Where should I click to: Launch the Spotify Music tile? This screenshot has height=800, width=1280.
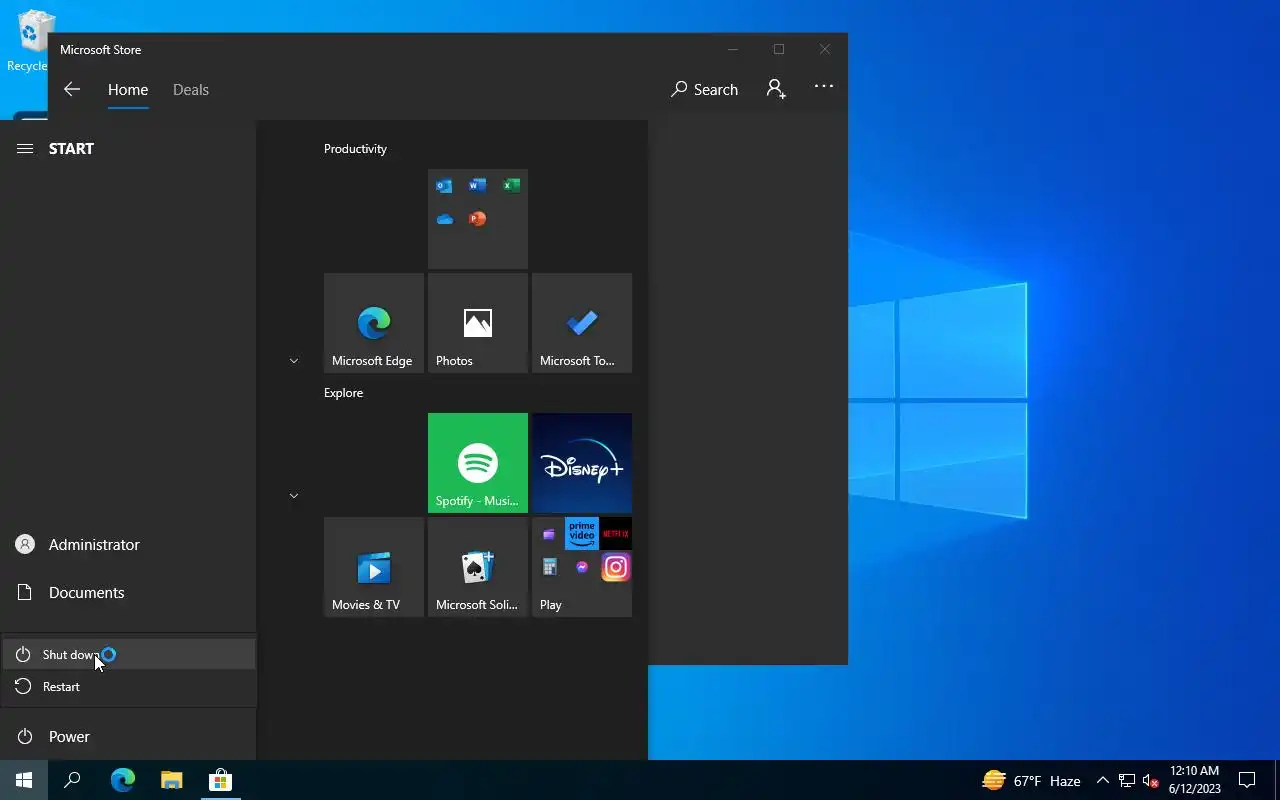pyautogui.click(x=478, y=463)
